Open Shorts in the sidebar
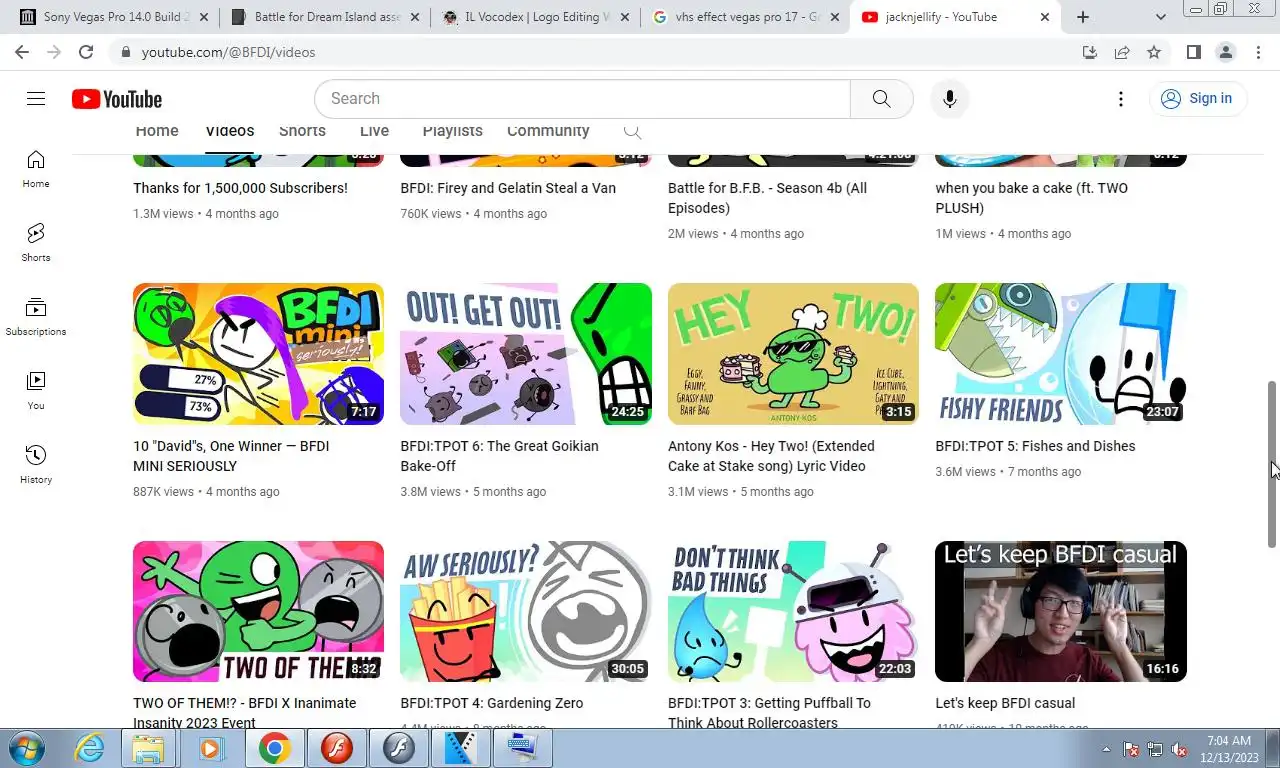Screen dimensions: 1280x768 tap(36, 243)
